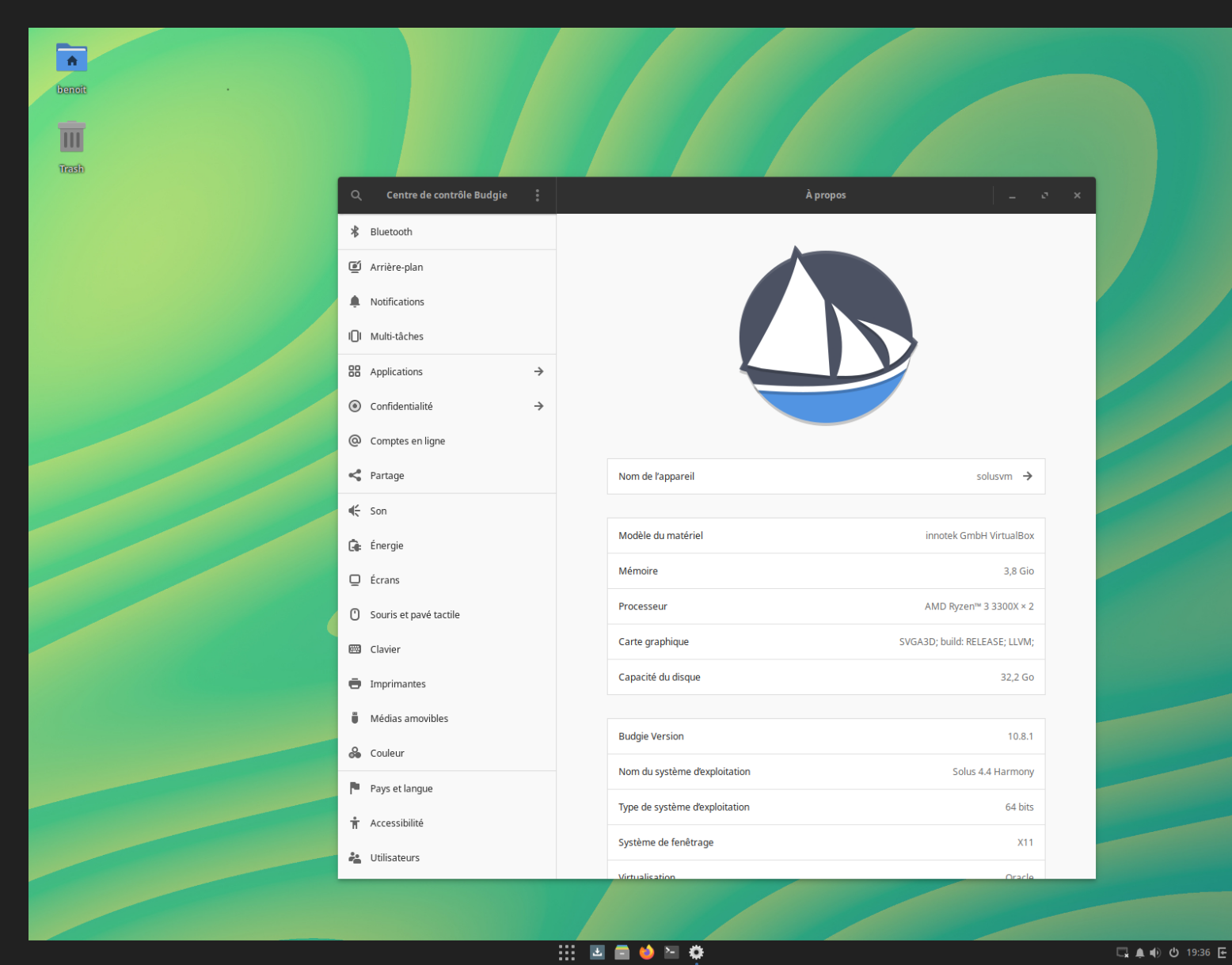Open the terminal from the taskbar
The image size is (1232, 965).
click(x=671, y=952)
